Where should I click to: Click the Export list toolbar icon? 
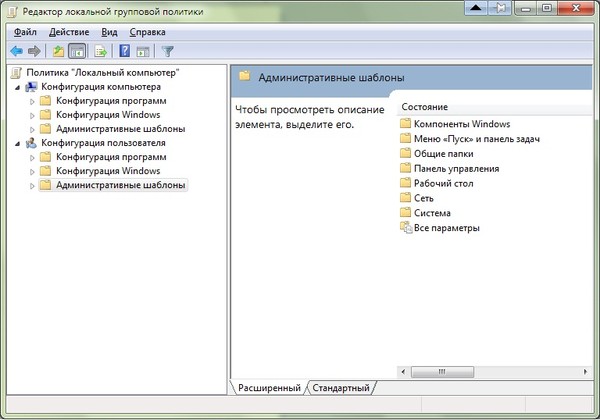click(101, 51)
